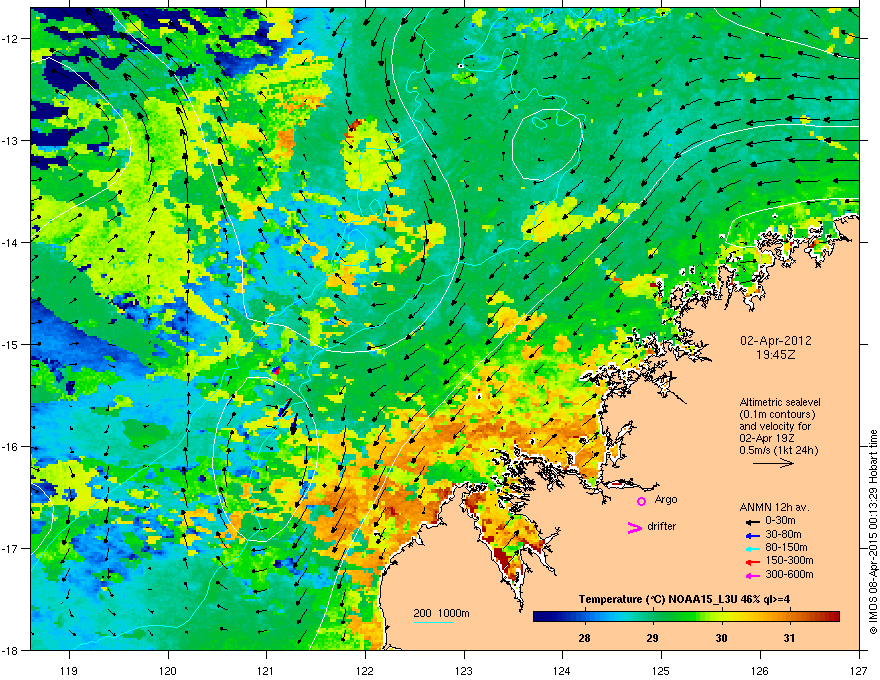Click the date label 02-Apr-2012
The width and height of the screenshot is (880, 680).
[x=776, y=341]
